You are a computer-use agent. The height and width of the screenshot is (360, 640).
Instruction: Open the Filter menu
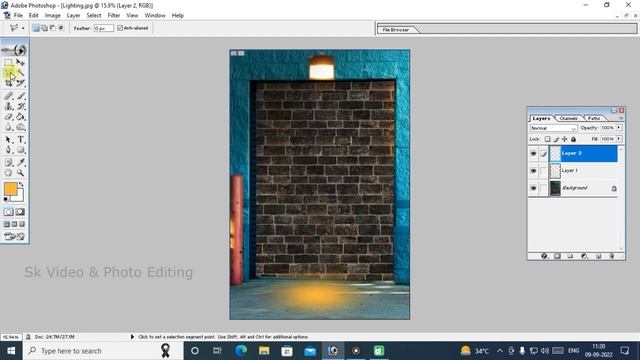(x=113, y=16)
